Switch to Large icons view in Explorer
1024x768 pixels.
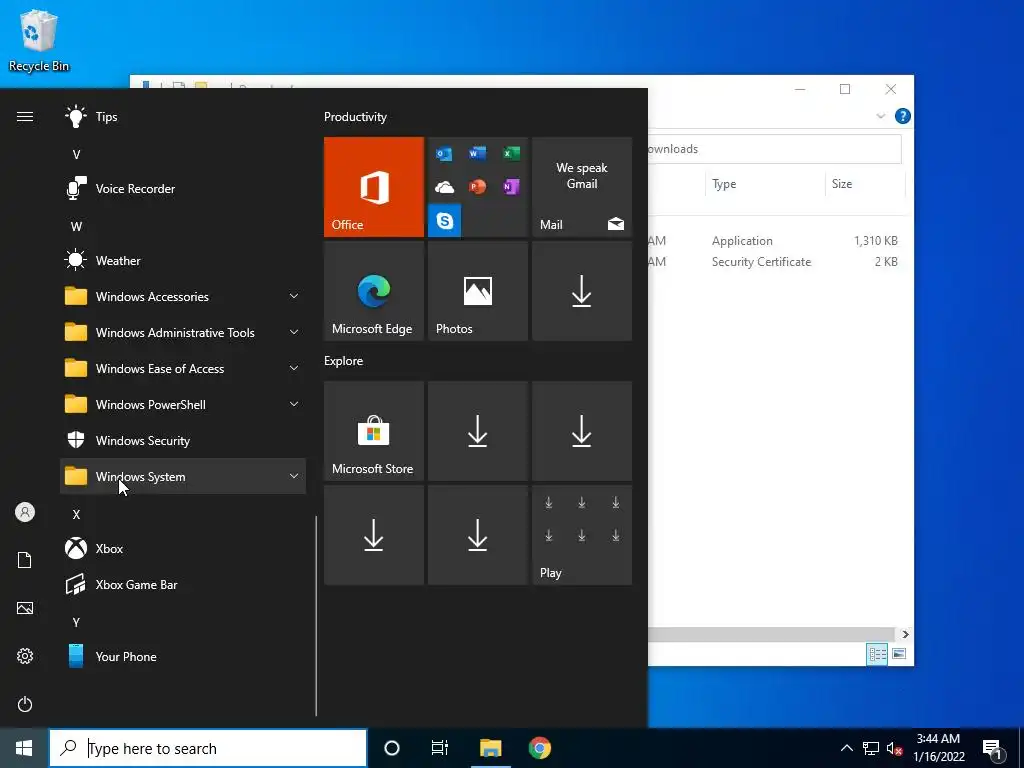(899, 654)
